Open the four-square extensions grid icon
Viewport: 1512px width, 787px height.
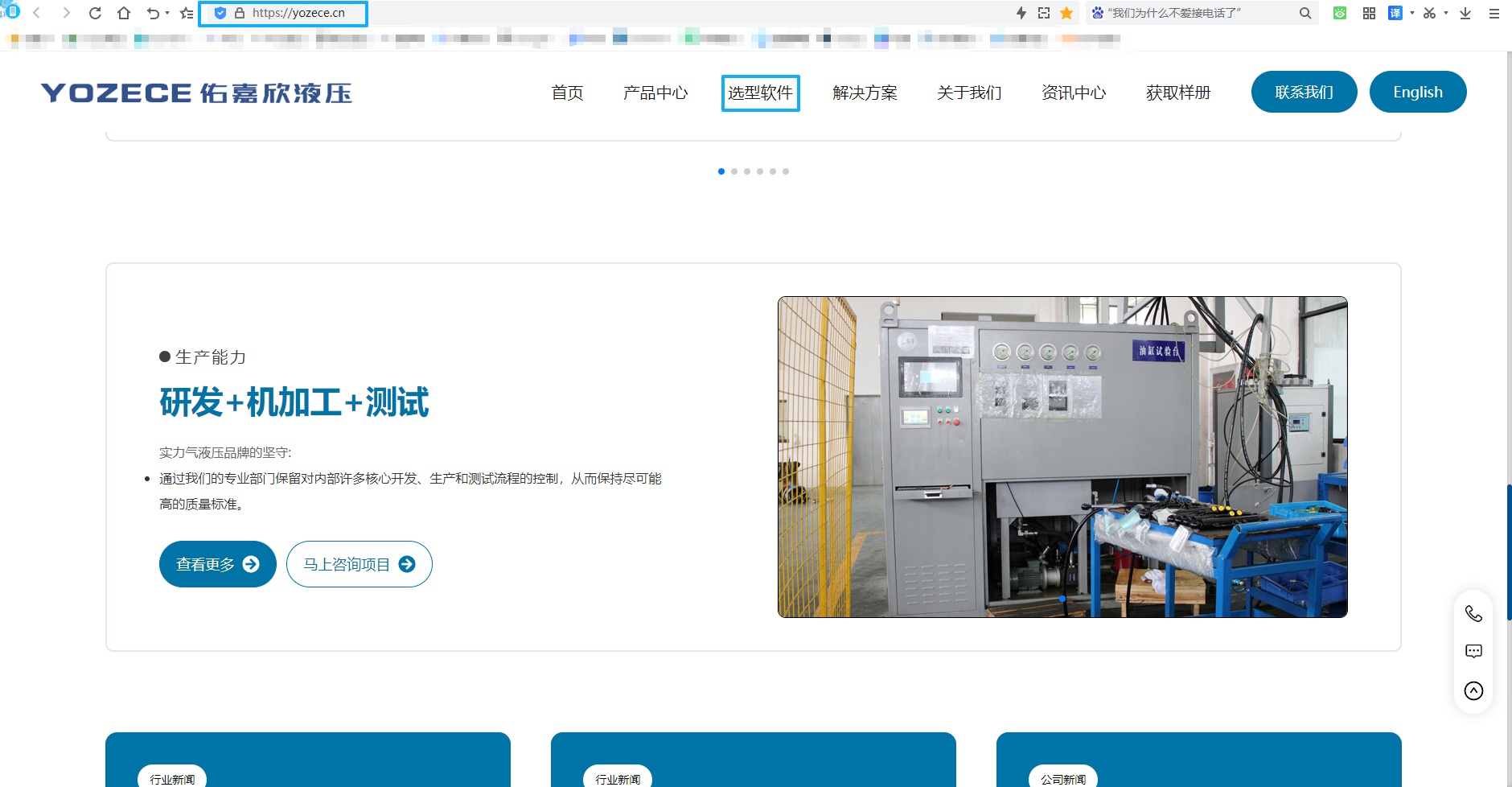tap(1369, 13)
